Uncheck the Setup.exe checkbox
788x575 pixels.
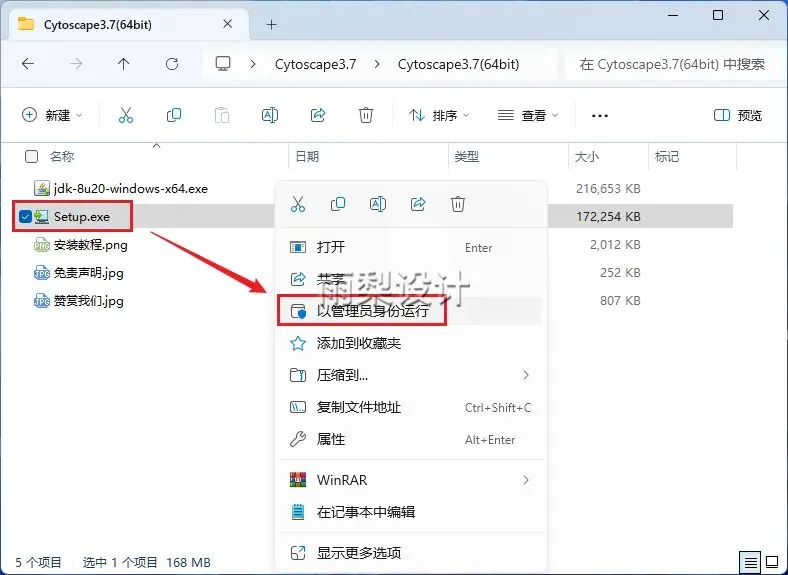click(x=25, y=217)
